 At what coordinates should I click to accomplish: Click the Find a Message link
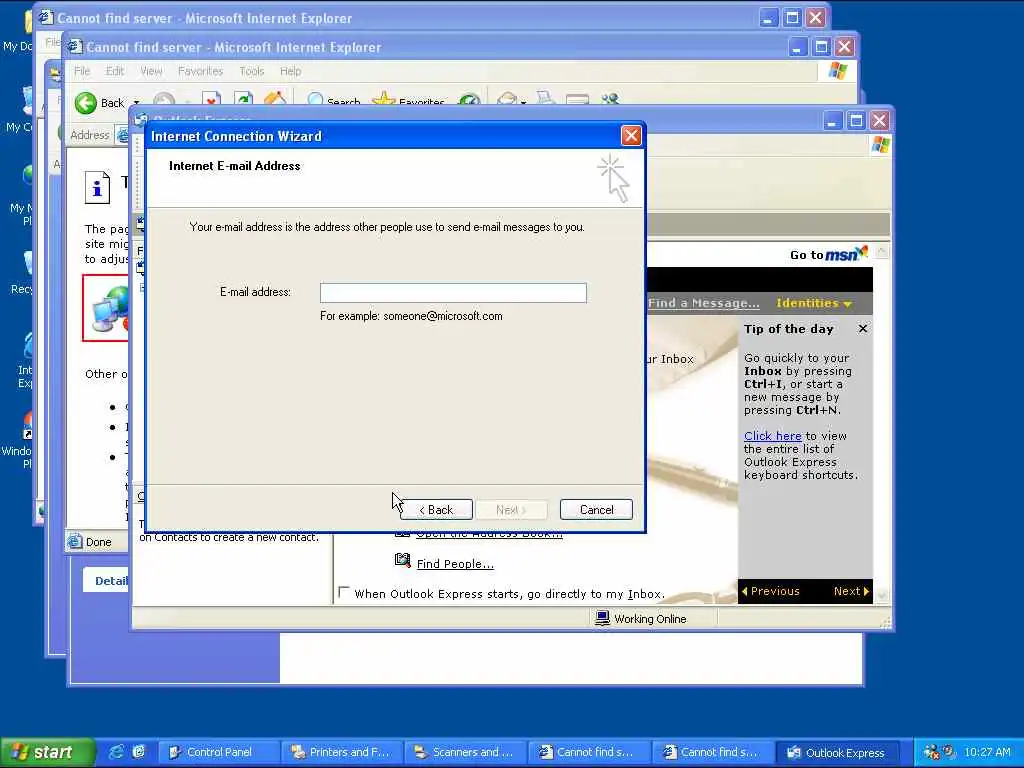coord(703,303)
